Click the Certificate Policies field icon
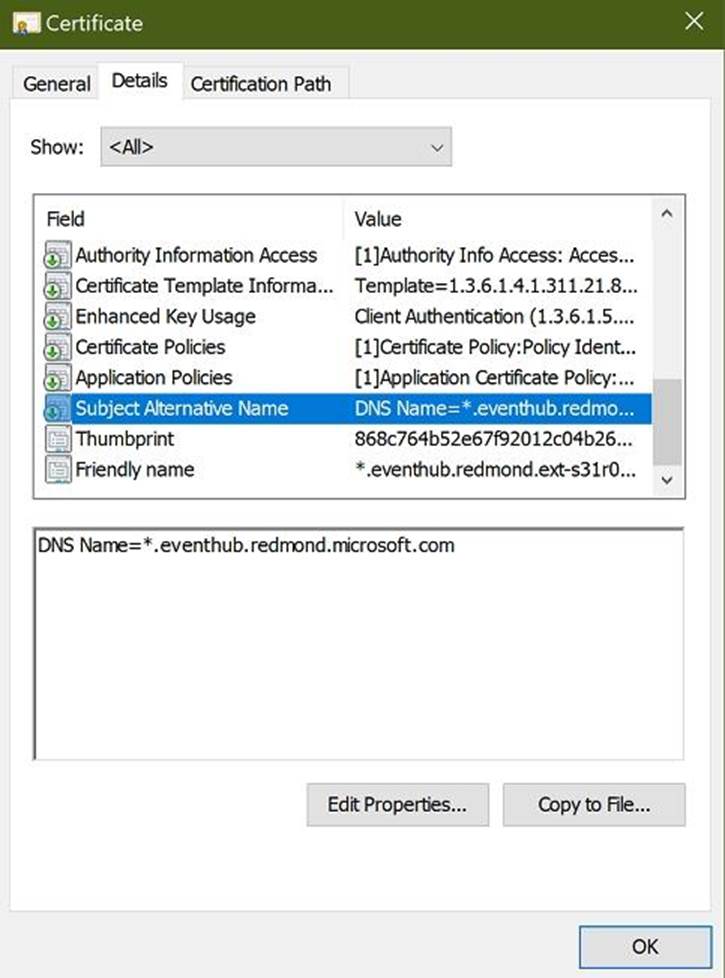The height and width of the screenshot is (978, 725). pyautogui.click(x=58, y=348)
